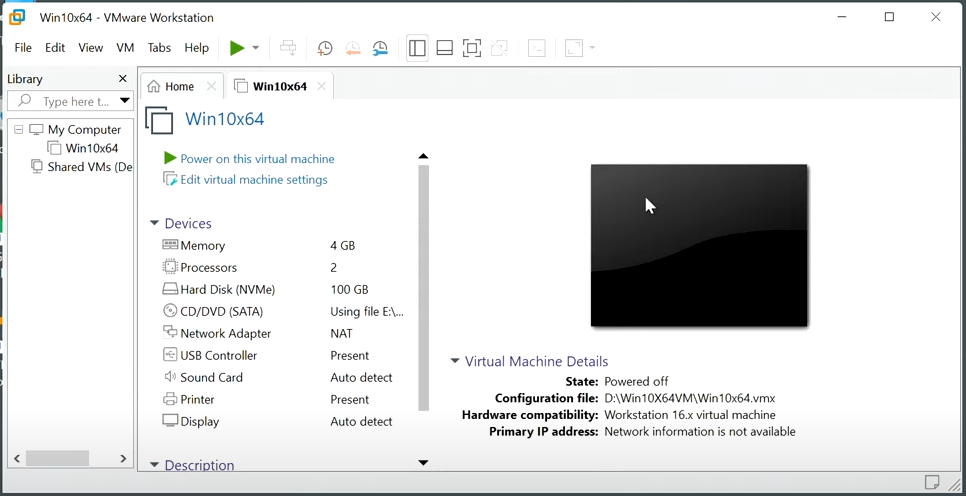Open the Library search filter dropdown
Viewport: 966px width, 496px height.
pyautogui.click(x=124, y=101)
